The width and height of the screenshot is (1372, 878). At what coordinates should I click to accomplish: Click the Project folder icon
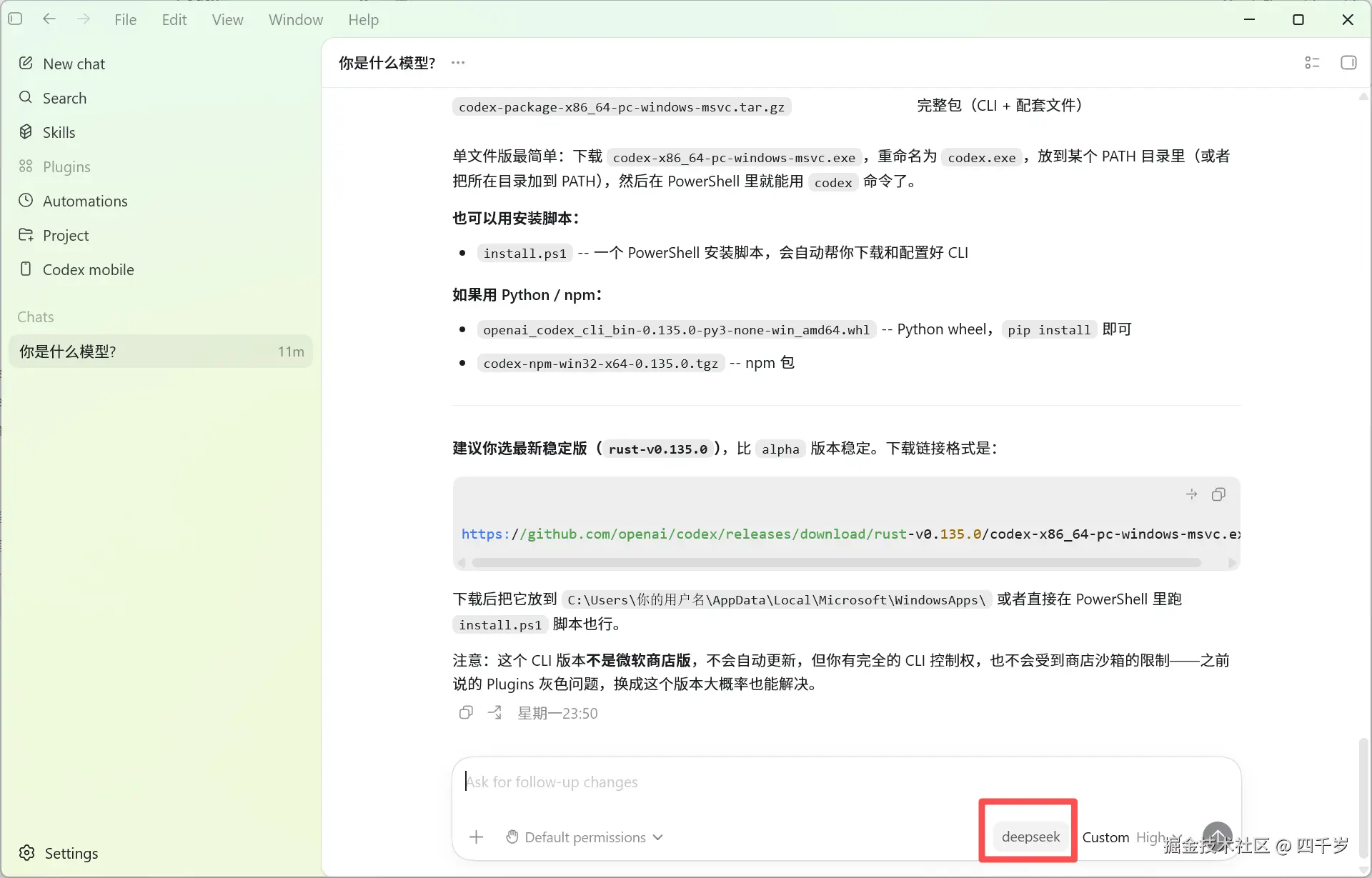point(26,234)
